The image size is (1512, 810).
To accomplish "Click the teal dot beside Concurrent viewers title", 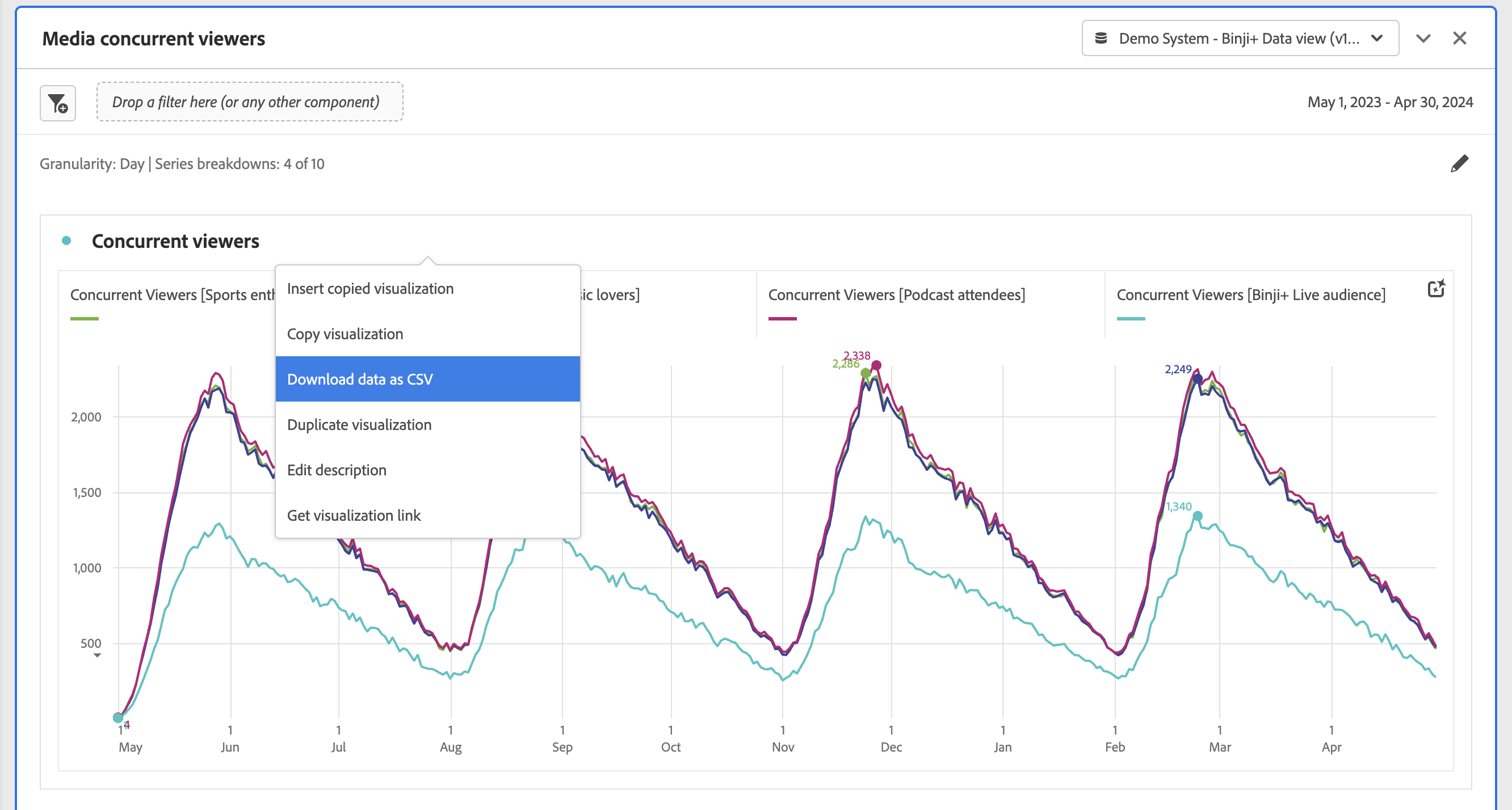I will (66, 241).
